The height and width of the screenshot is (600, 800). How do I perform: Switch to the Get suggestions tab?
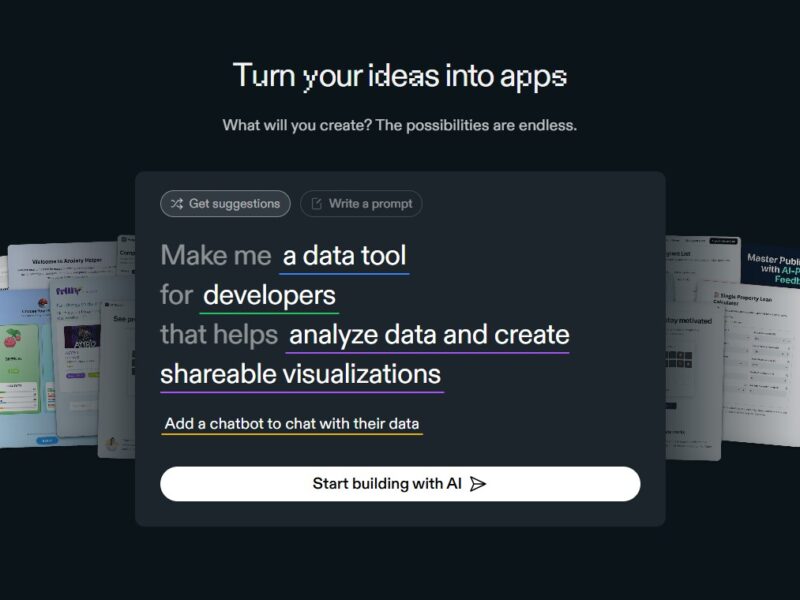[x=225, y=204]
